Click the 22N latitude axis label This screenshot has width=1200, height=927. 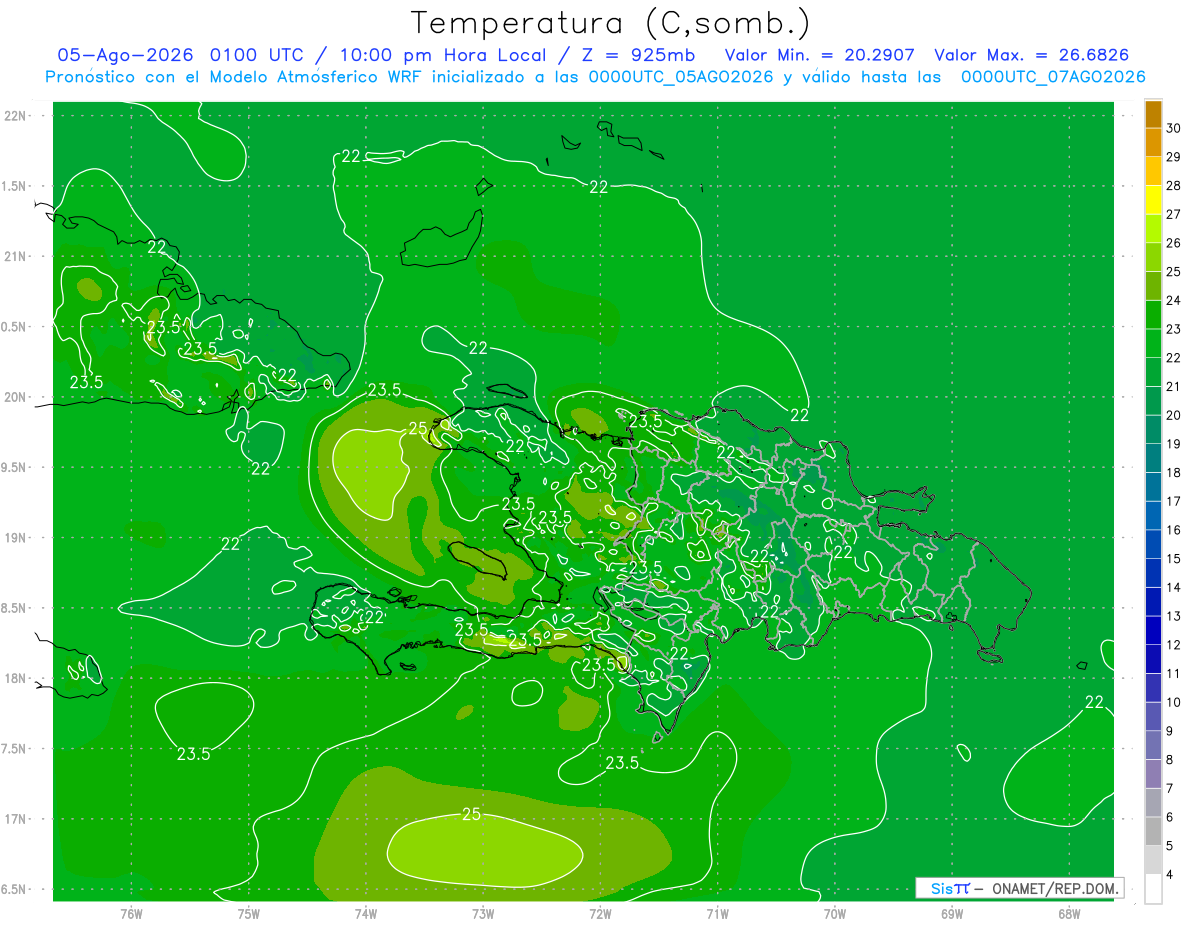16,116
